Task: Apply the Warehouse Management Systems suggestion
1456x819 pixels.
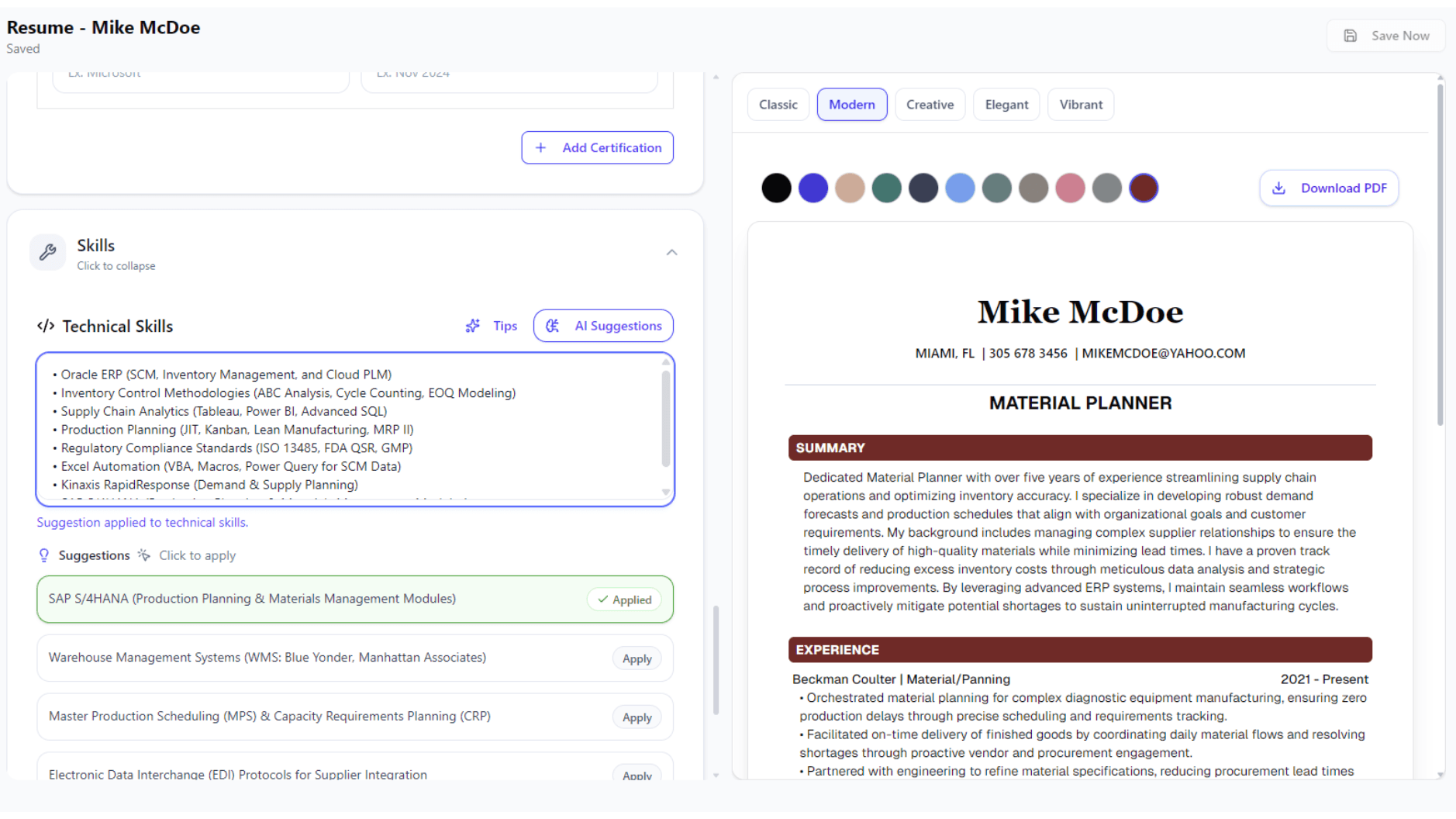Action: [x=636, y=658]
